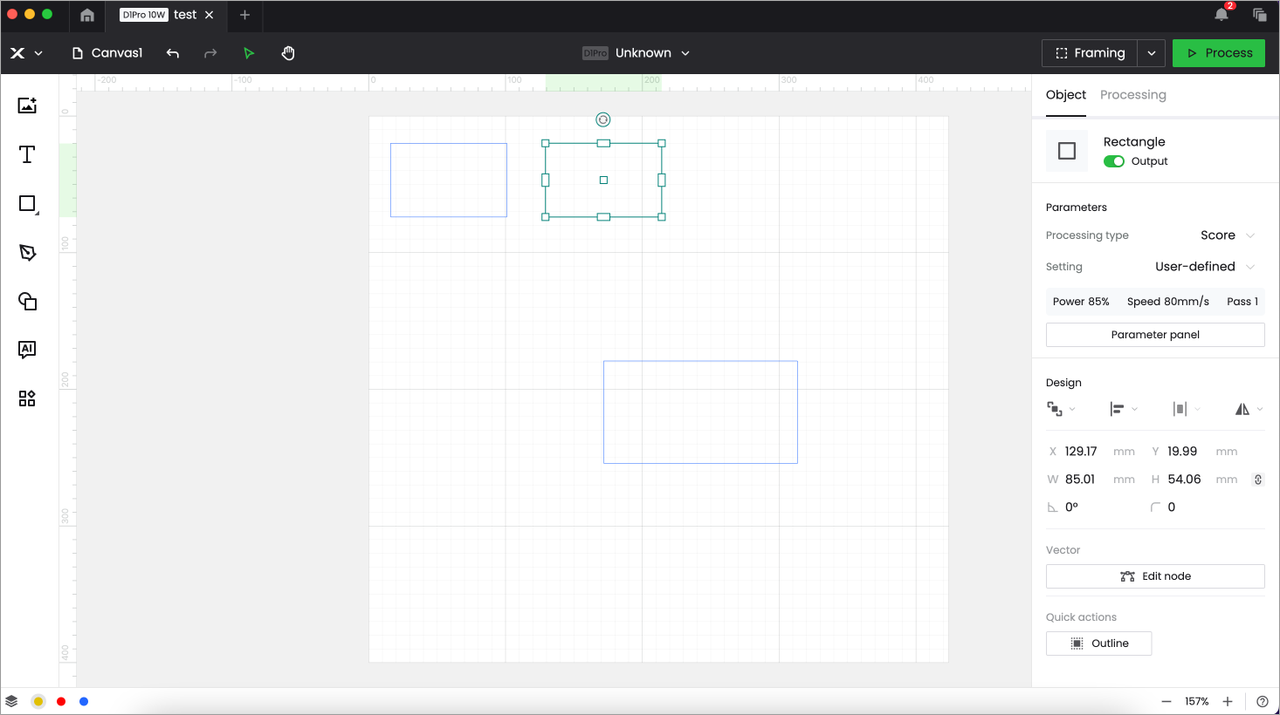Click the Power 85% Speed Pass summary
This screenshot has width=1280, height=715.
[x=1155, y=301]
